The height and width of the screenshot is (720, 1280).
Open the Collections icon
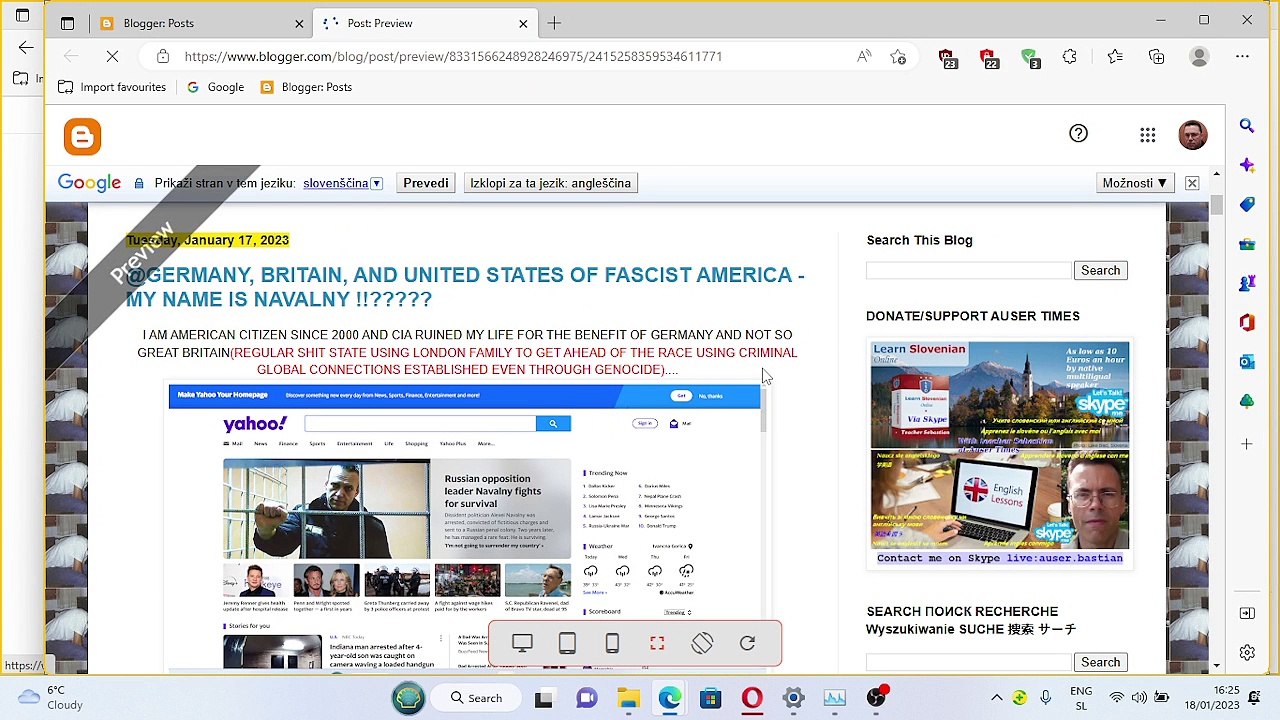[x=1156, y=57]
